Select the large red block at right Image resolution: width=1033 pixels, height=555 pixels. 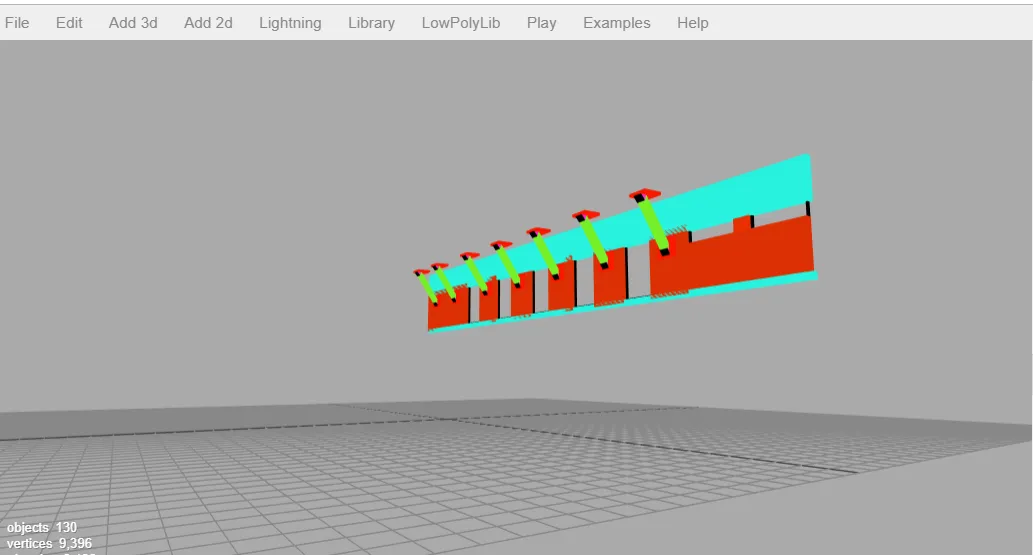(x=751, y=254)
